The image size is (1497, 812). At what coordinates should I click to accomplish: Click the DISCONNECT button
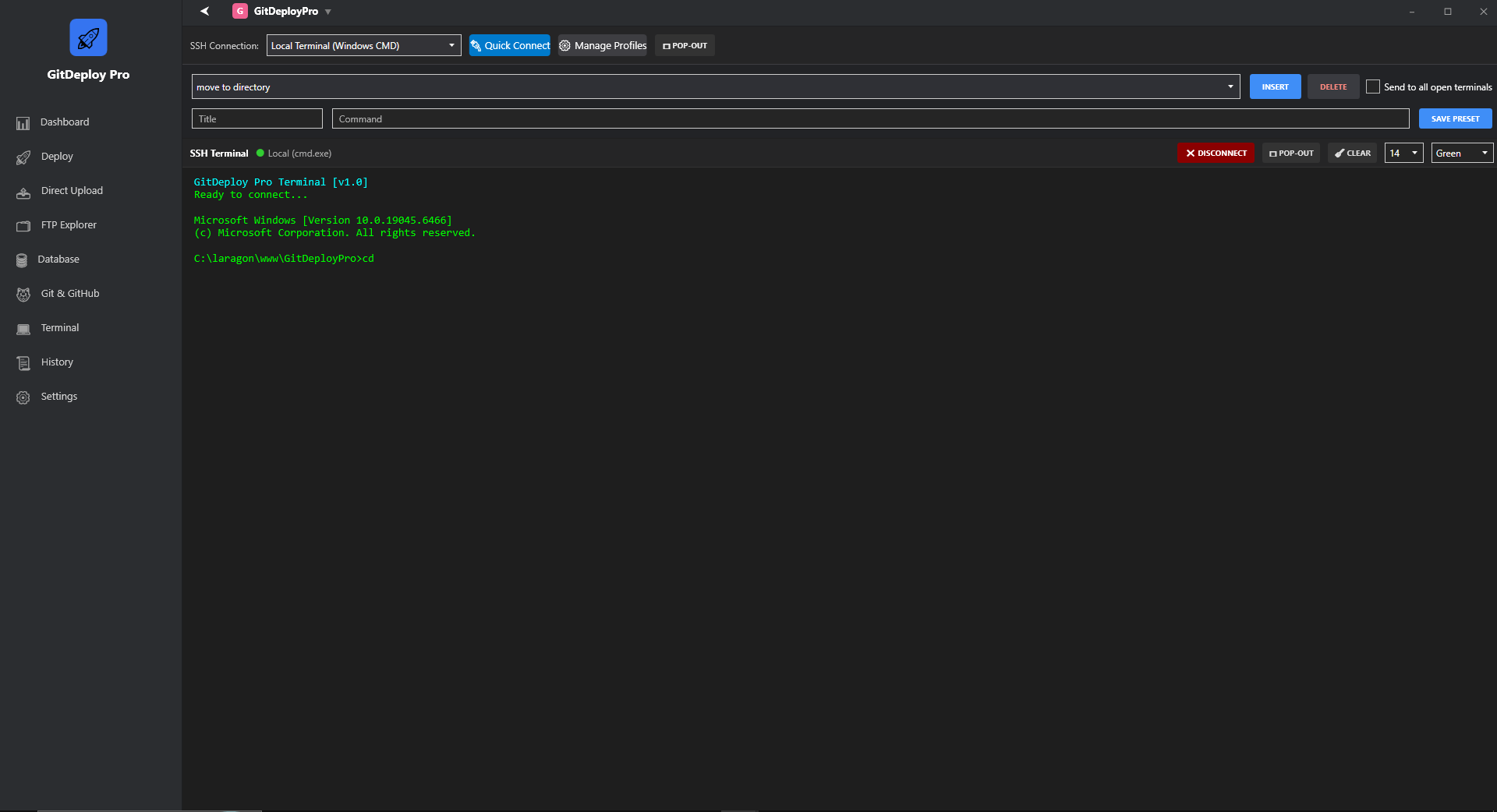coord(1216,153)
